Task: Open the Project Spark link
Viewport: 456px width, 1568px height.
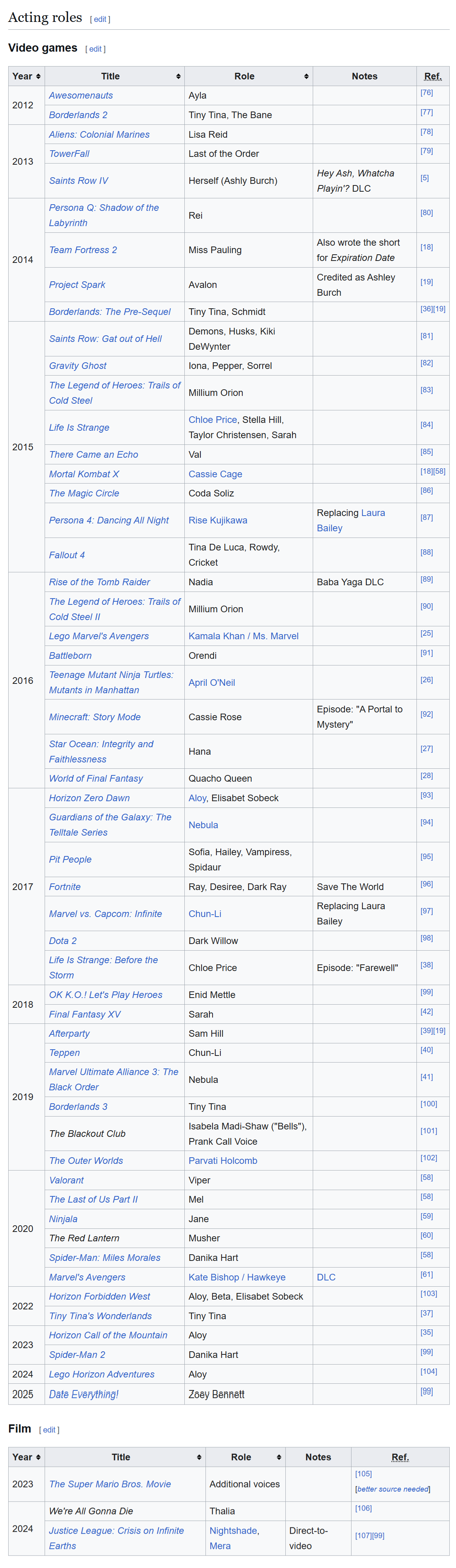Action: click(78, 285)
